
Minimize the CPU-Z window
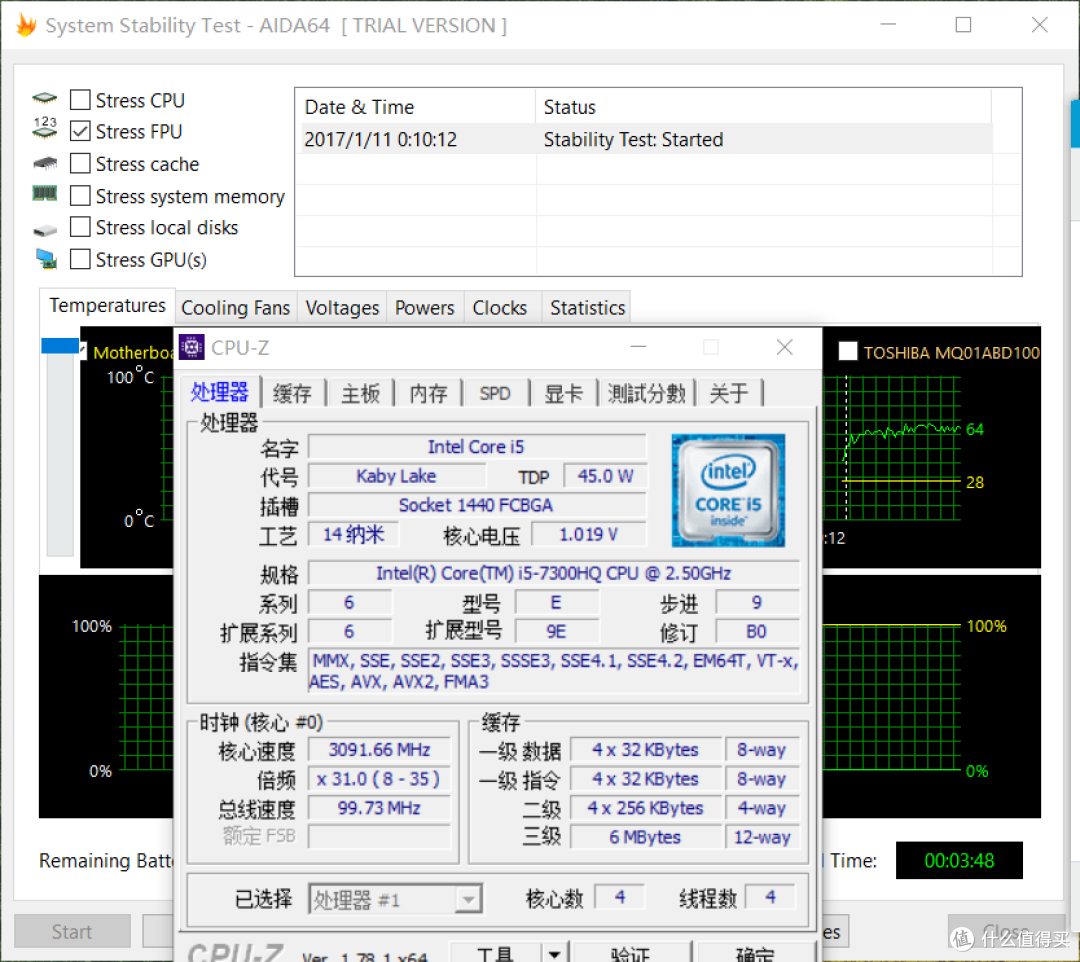point(638,347)
